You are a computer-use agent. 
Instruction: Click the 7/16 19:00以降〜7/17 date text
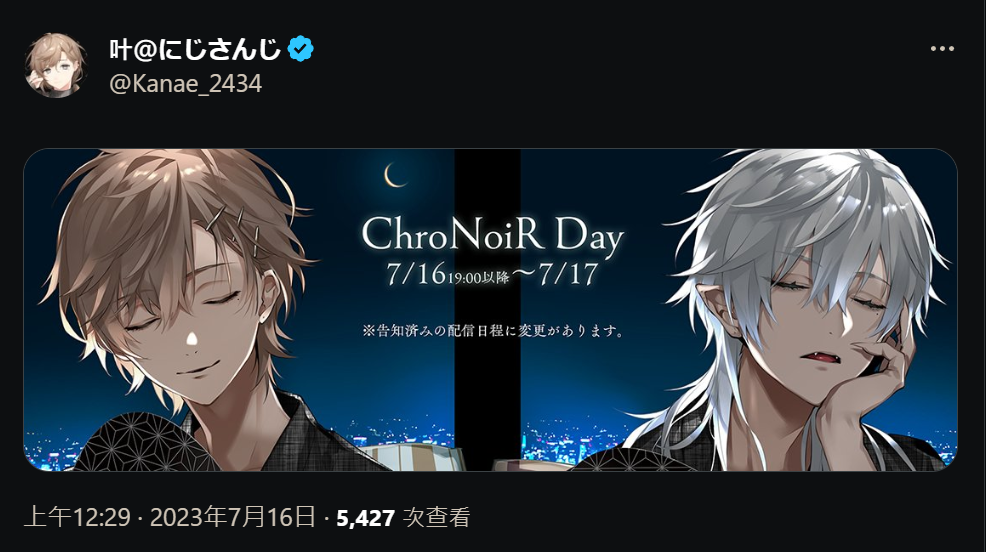(x=492, y=273)
